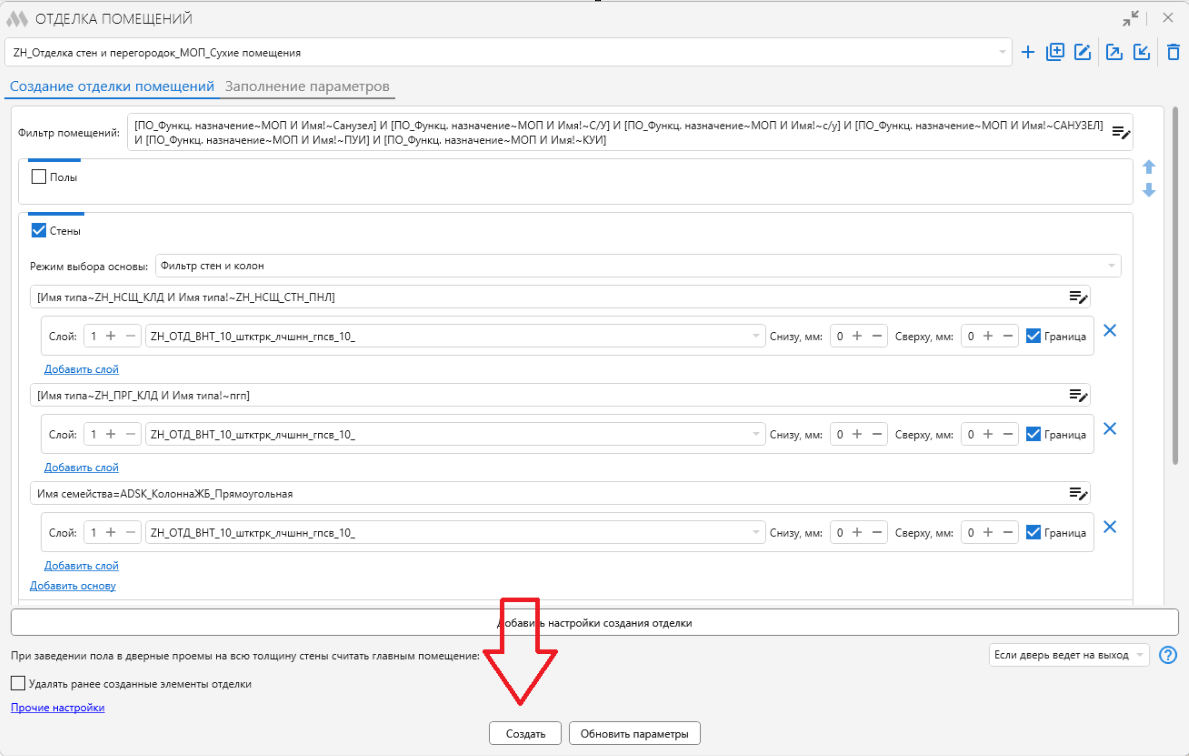
Task: Select the Создание отделки помещений tab
Action: (112, 86)
